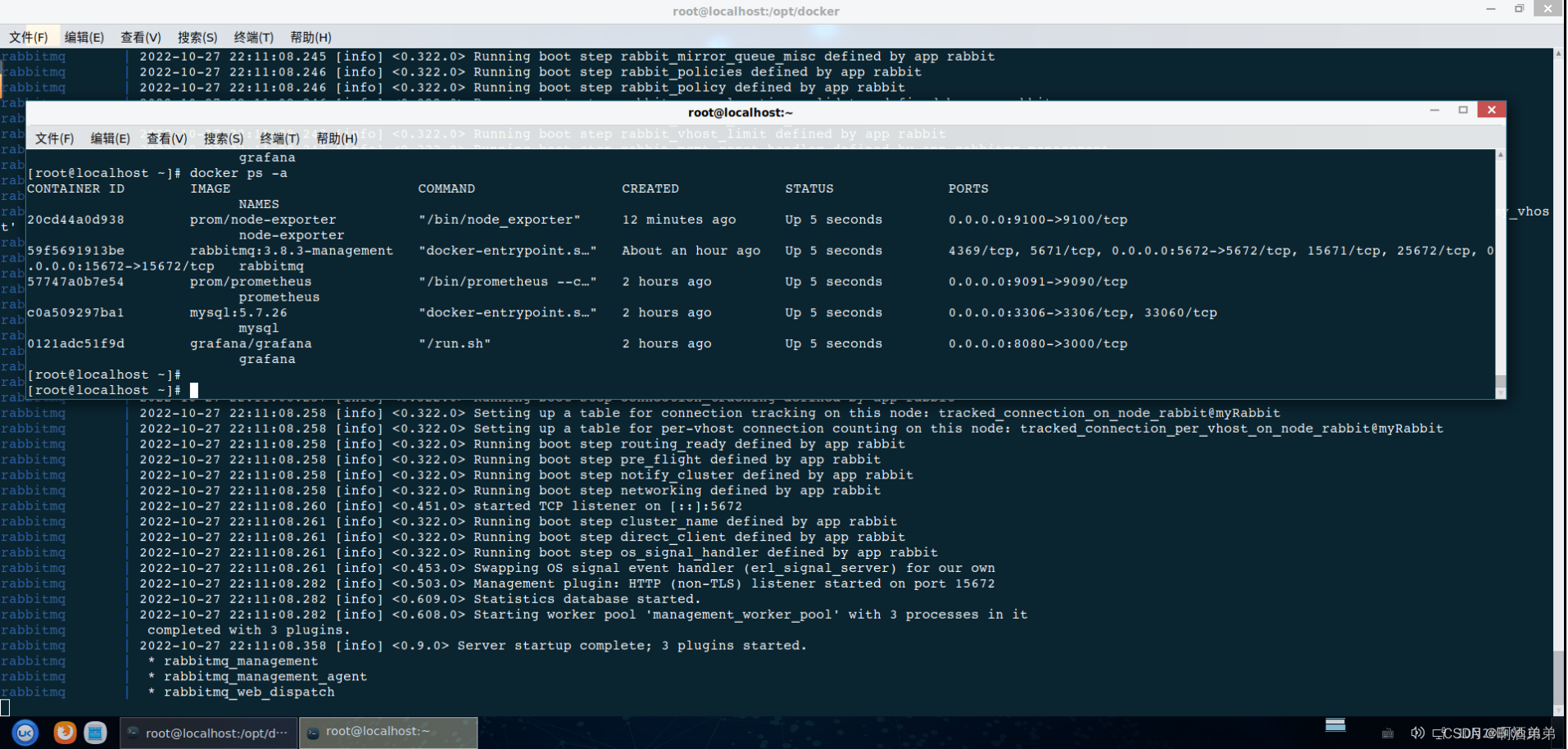Click the keyboard tray icon
Viewport: 1568px width, 749px height.
[1387, 733]
